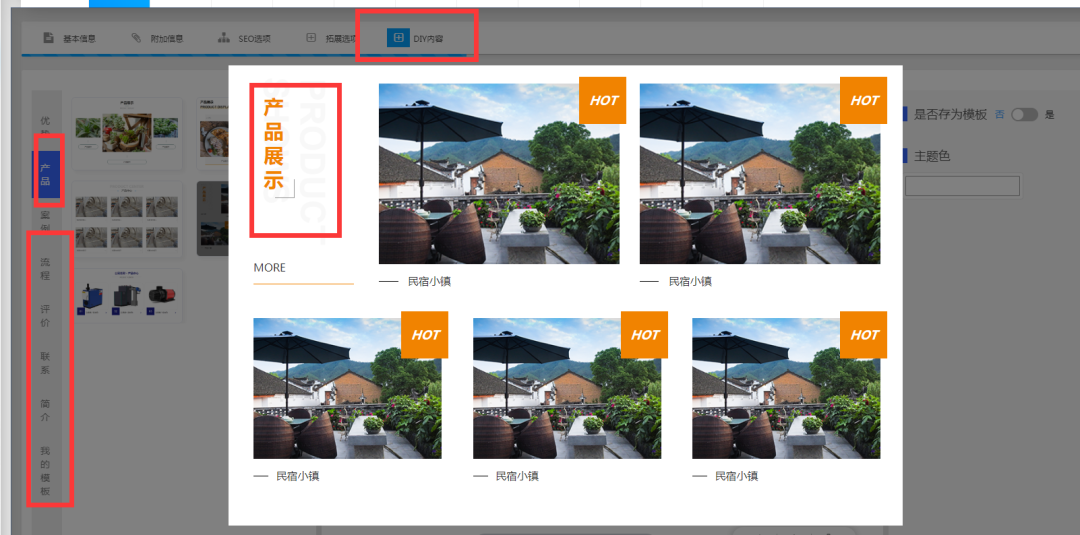This screenshot has height=535, width=1080.
Task: Toggle the 是否存为模板 switch
Action: (x=1024, y=115)
